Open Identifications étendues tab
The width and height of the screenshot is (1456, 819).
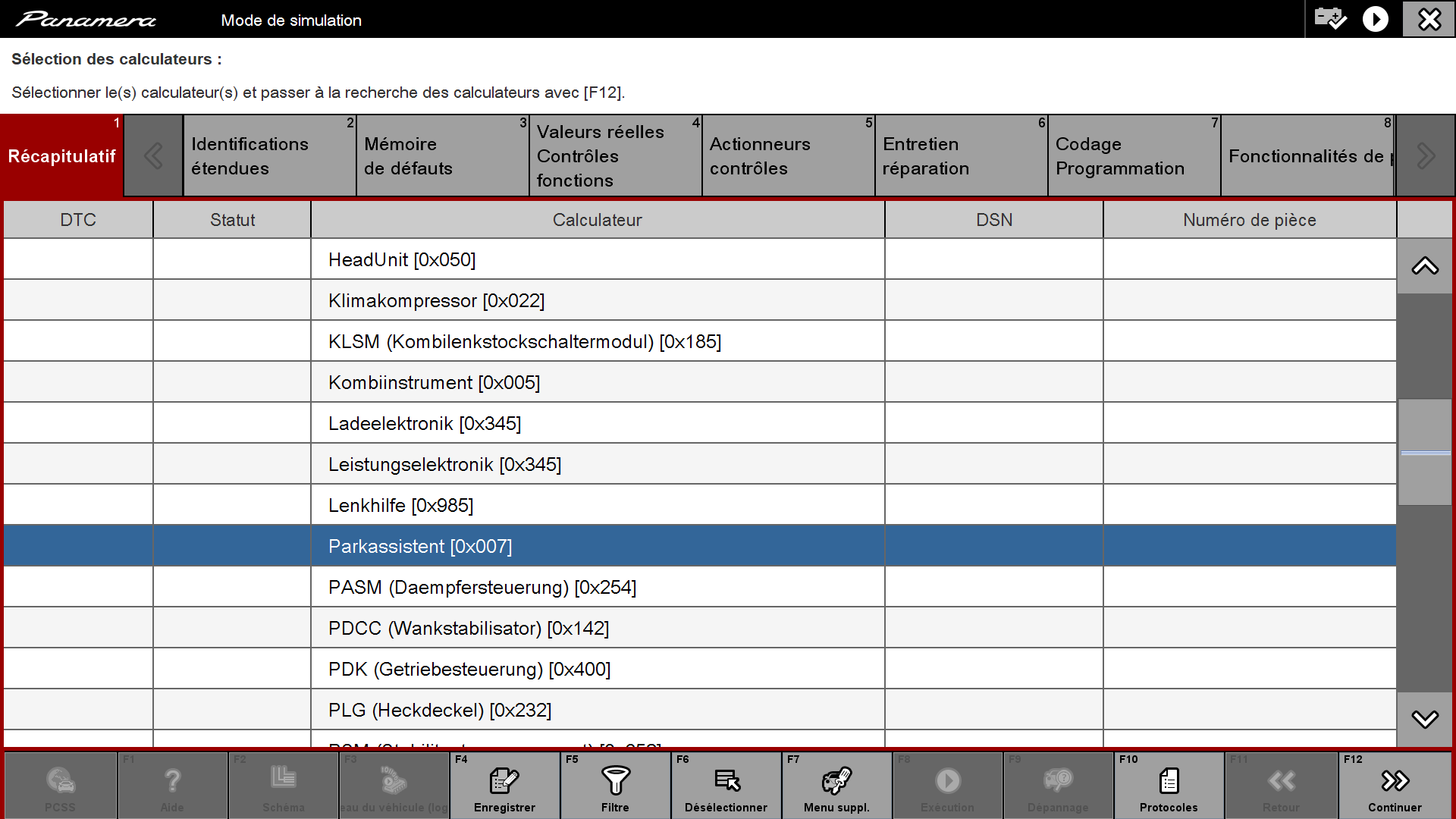269,156
